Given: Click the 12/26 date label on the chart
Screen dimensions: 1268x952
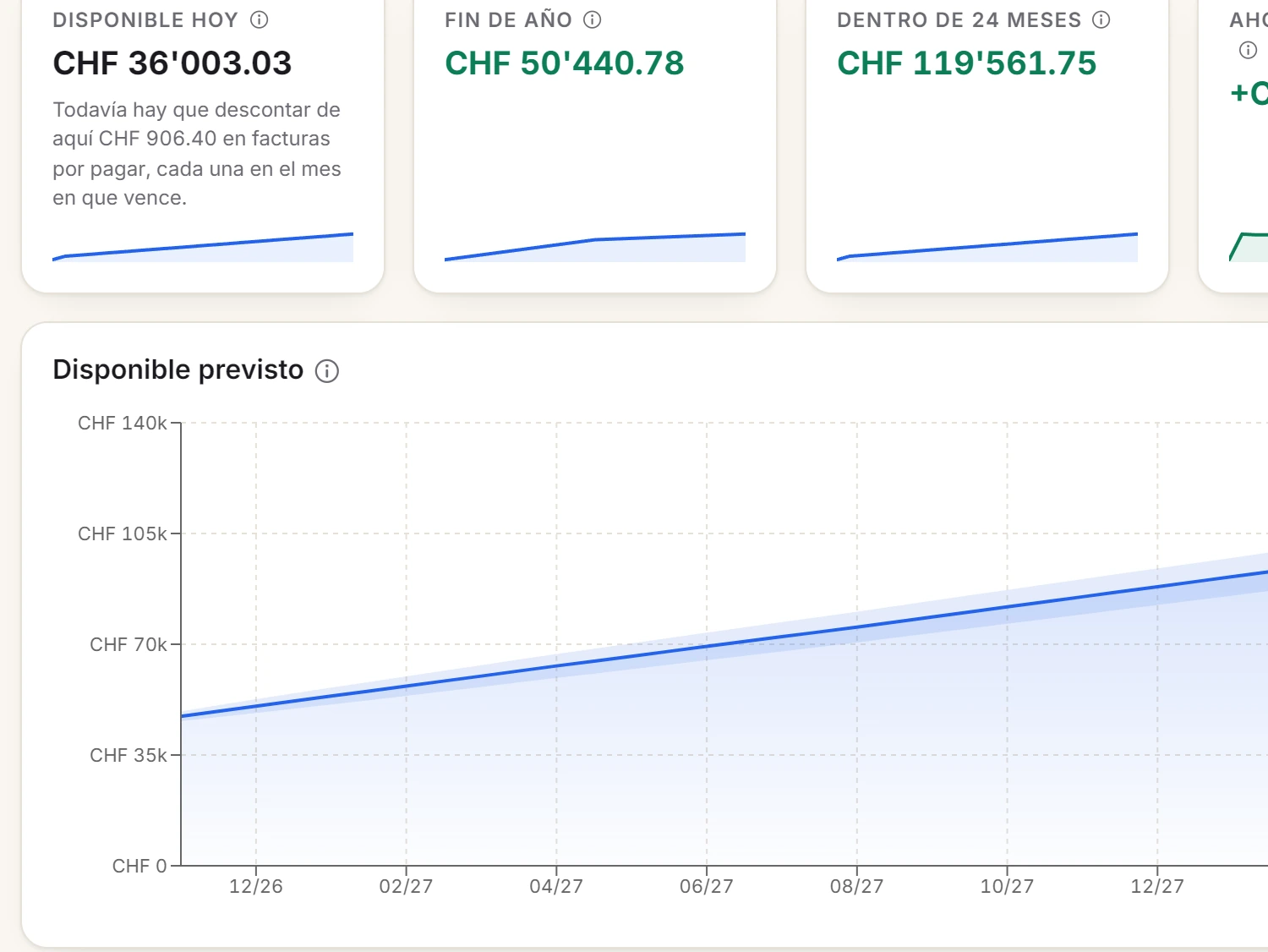Looking at the screenshot, I should [256, 886].
